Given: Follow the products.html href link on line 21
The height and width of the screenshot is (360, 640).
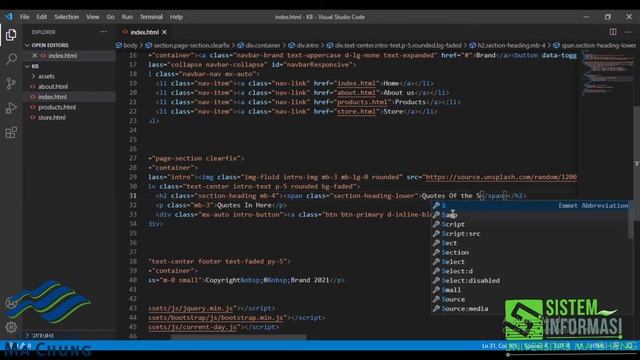Looking at the screenshot, I should (x=362, y=102).
